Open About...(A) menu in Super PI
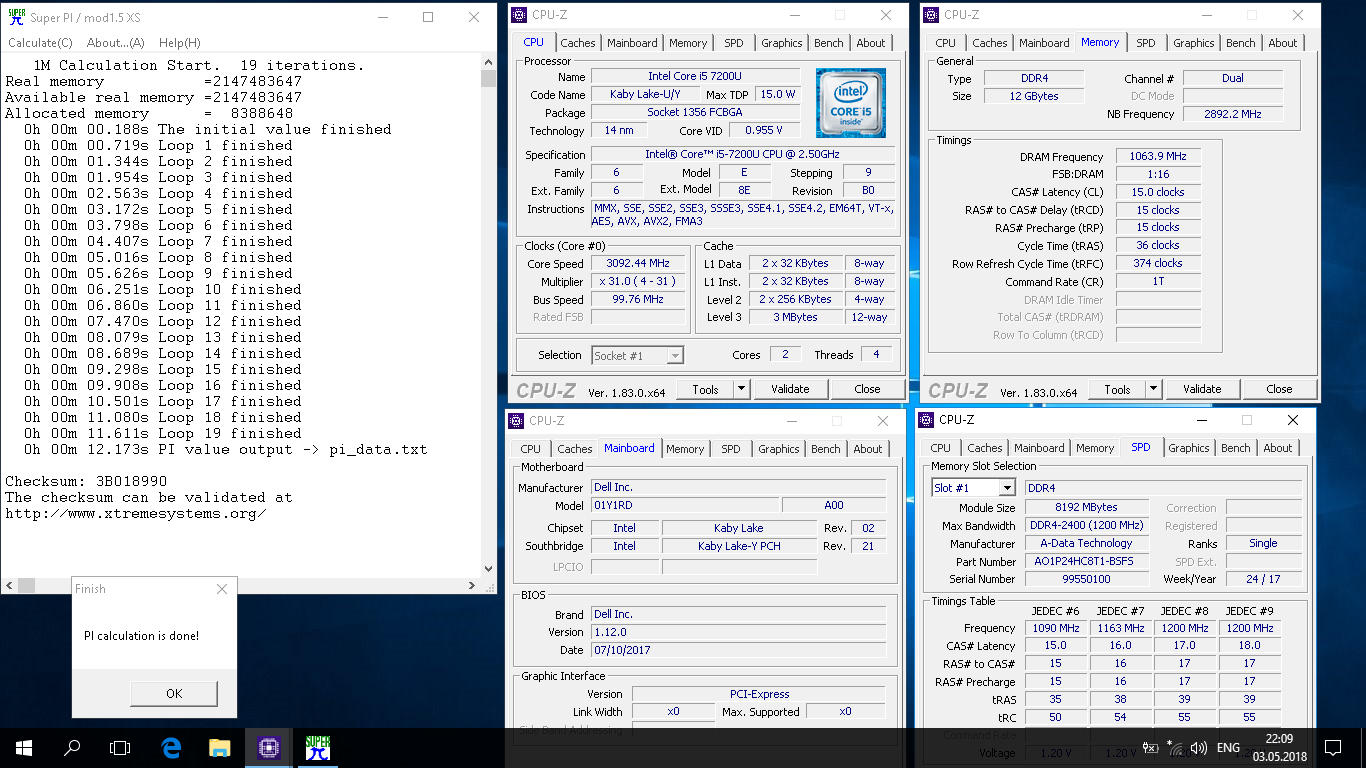The width and height of the screenshot is (1366, 768). tap(115, 43)
